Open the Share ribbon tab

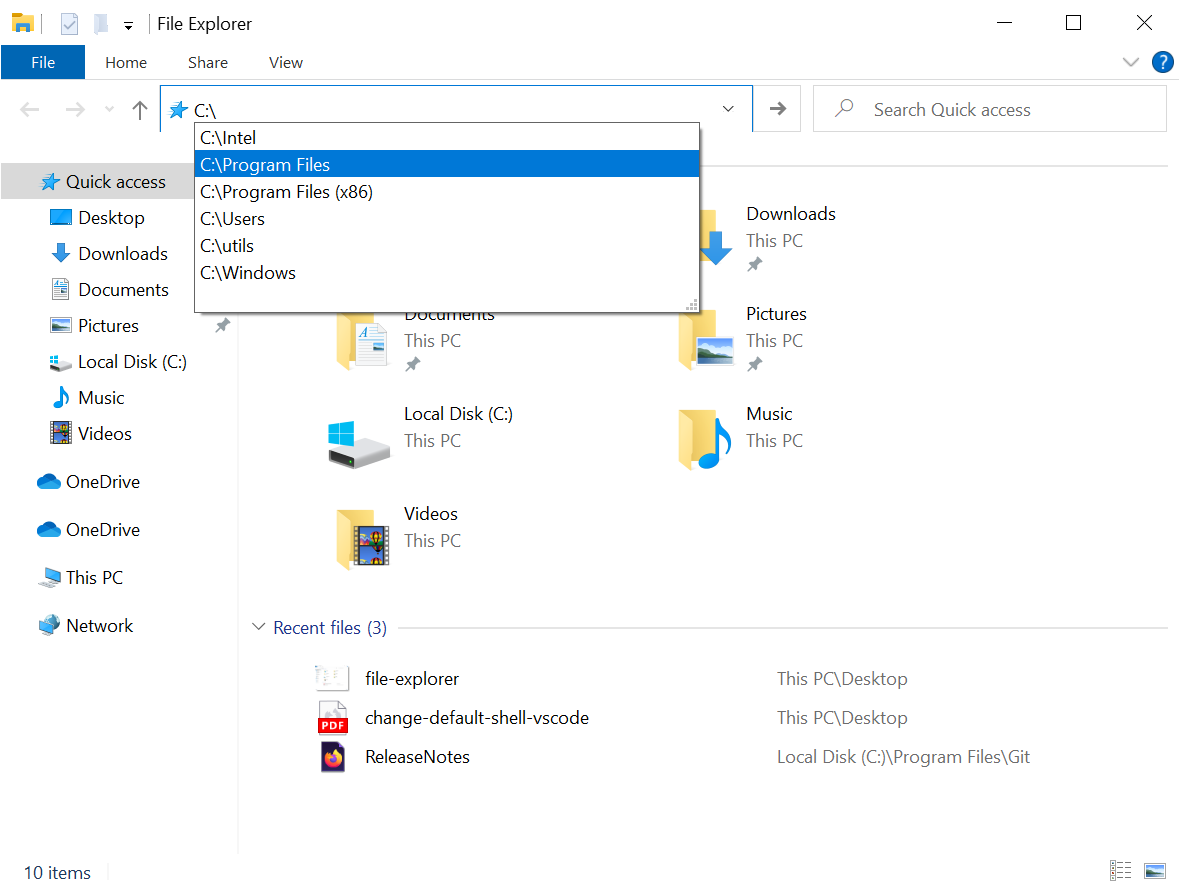pos(207,62)
